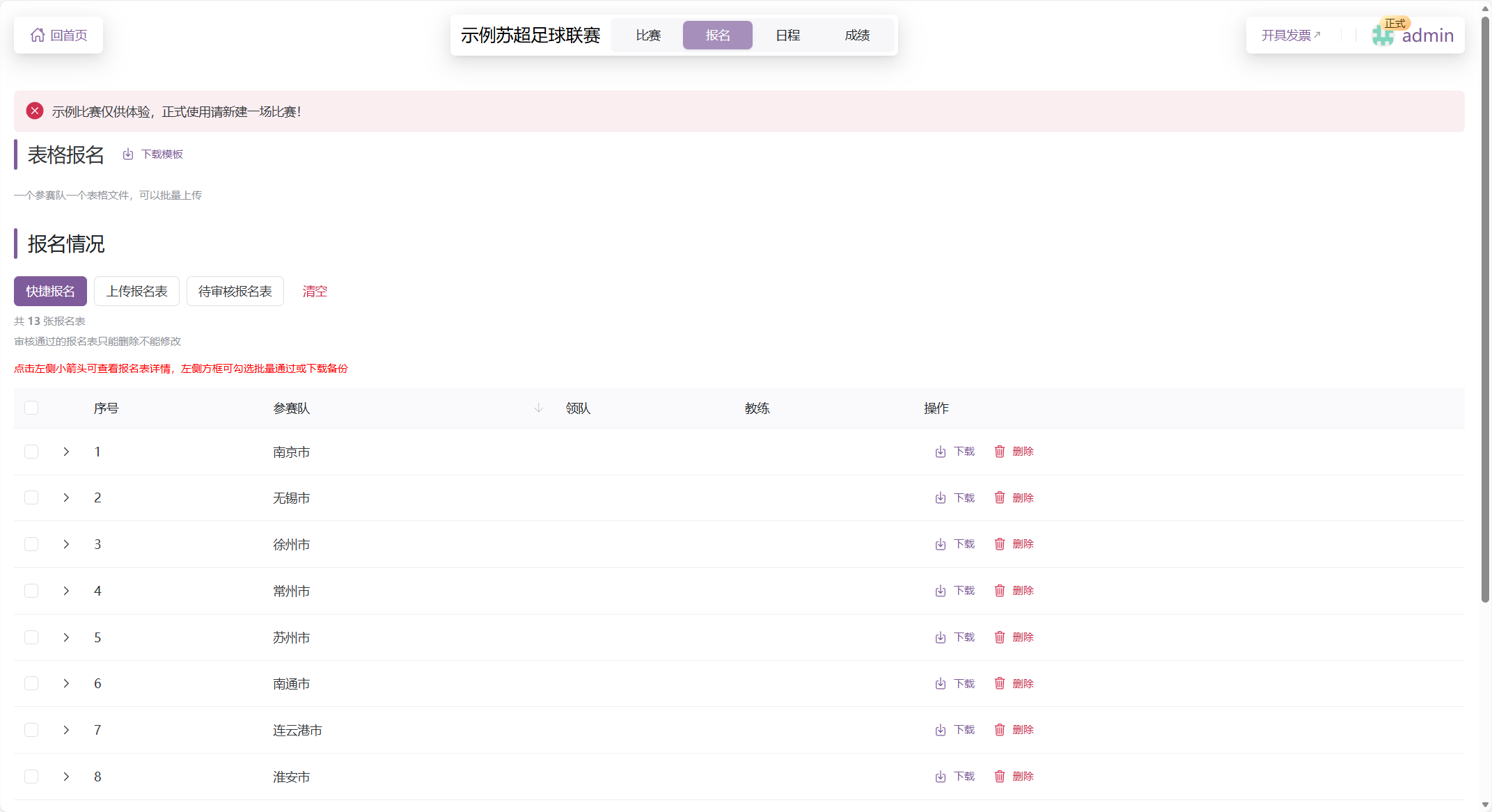Sort by 参赛队 column arrow
Screen dimensions: 1492x812
click(538, 408)
